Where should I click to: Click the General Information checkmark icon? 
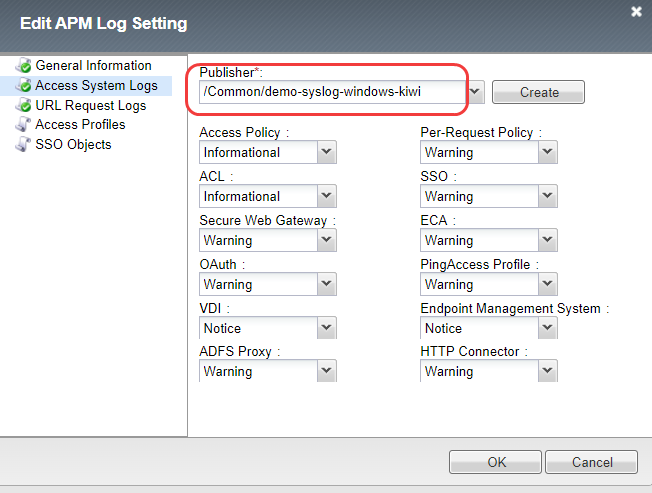tap(23, 66)
